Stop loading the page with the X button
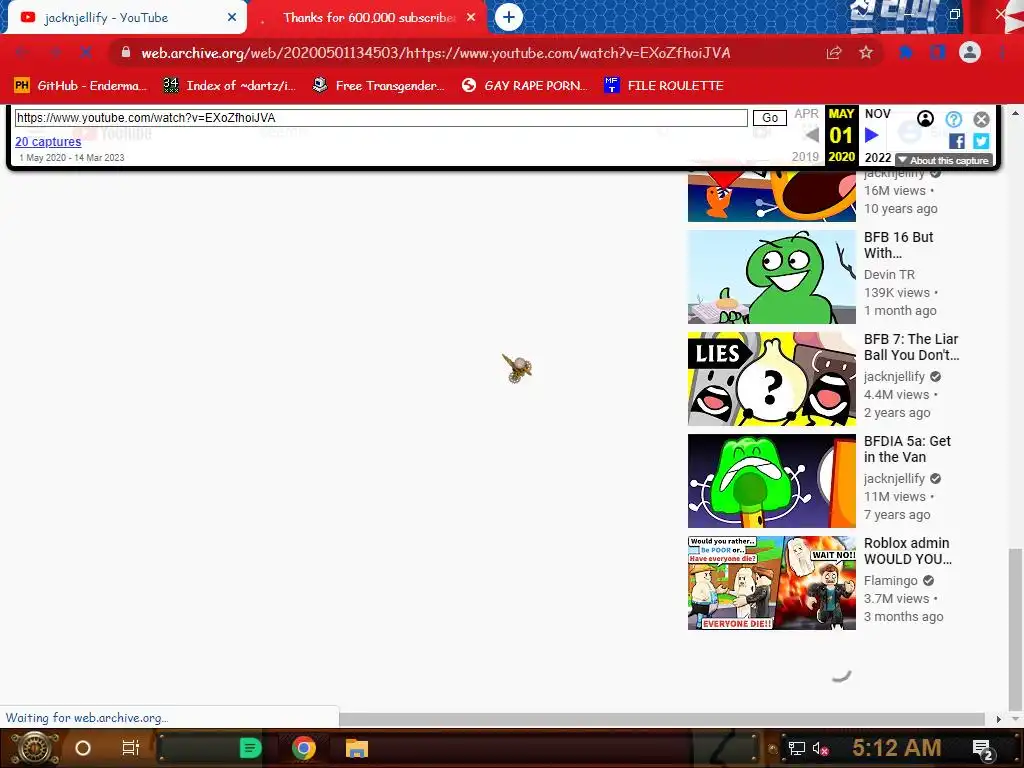The height and width of the screenshot is (768, 1024). click(86, 52)
